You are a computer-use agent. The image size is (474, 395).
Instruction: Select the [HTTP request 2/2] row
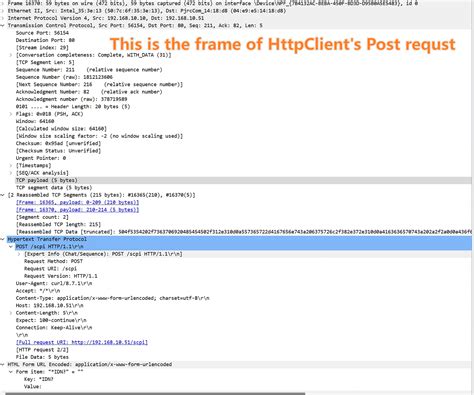42,350
